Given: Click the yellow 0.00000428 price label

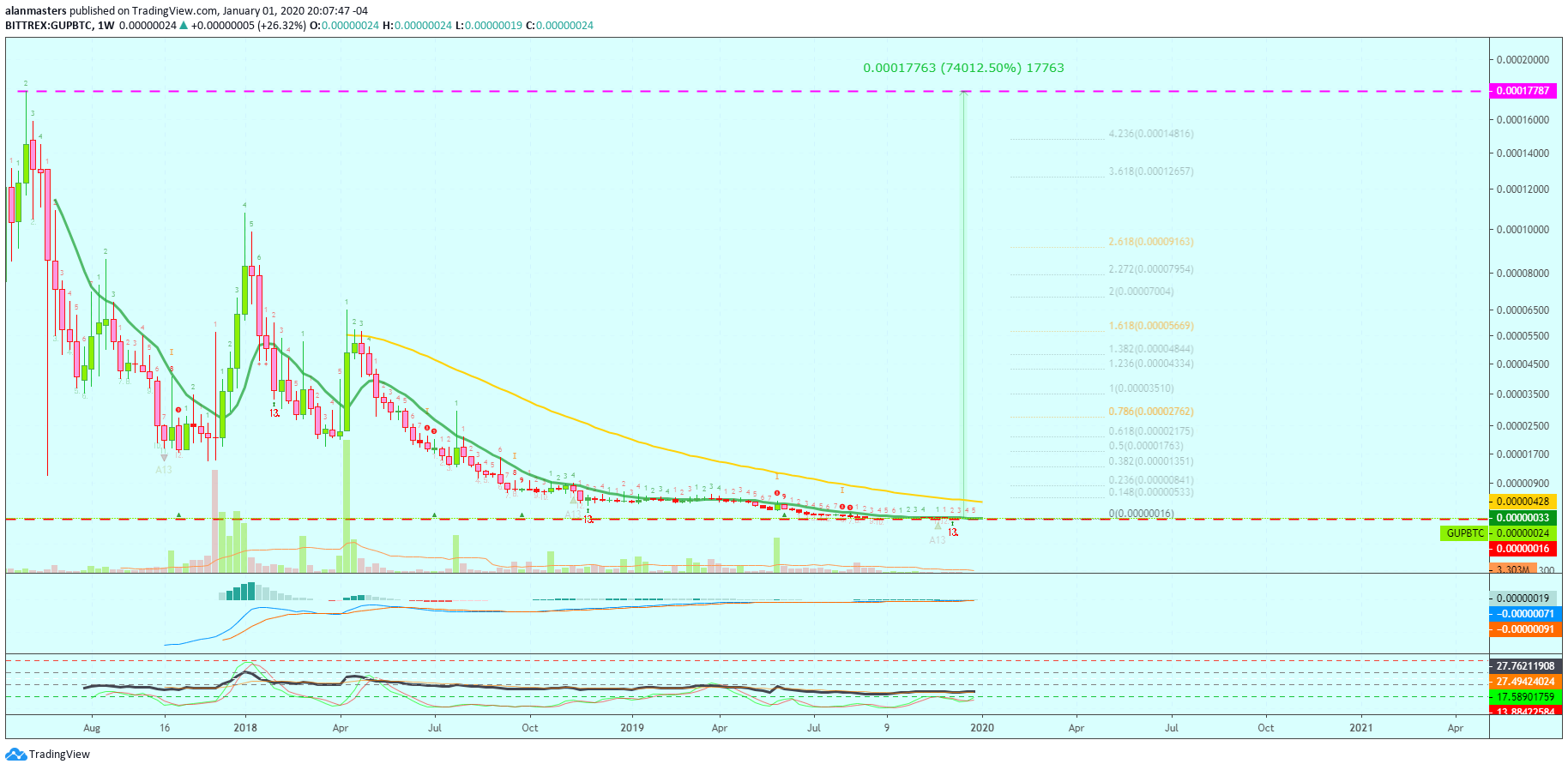Looking at the screenshot, I should [x=1523, y=502].
